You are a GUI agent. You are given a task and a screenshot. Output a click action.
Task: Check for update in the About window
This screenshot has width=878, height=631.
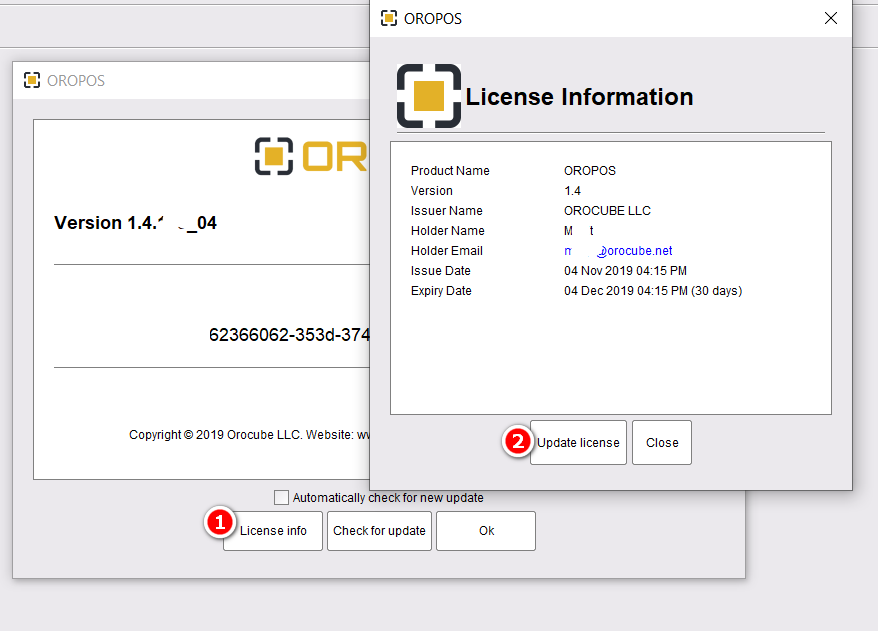[379, 531]
